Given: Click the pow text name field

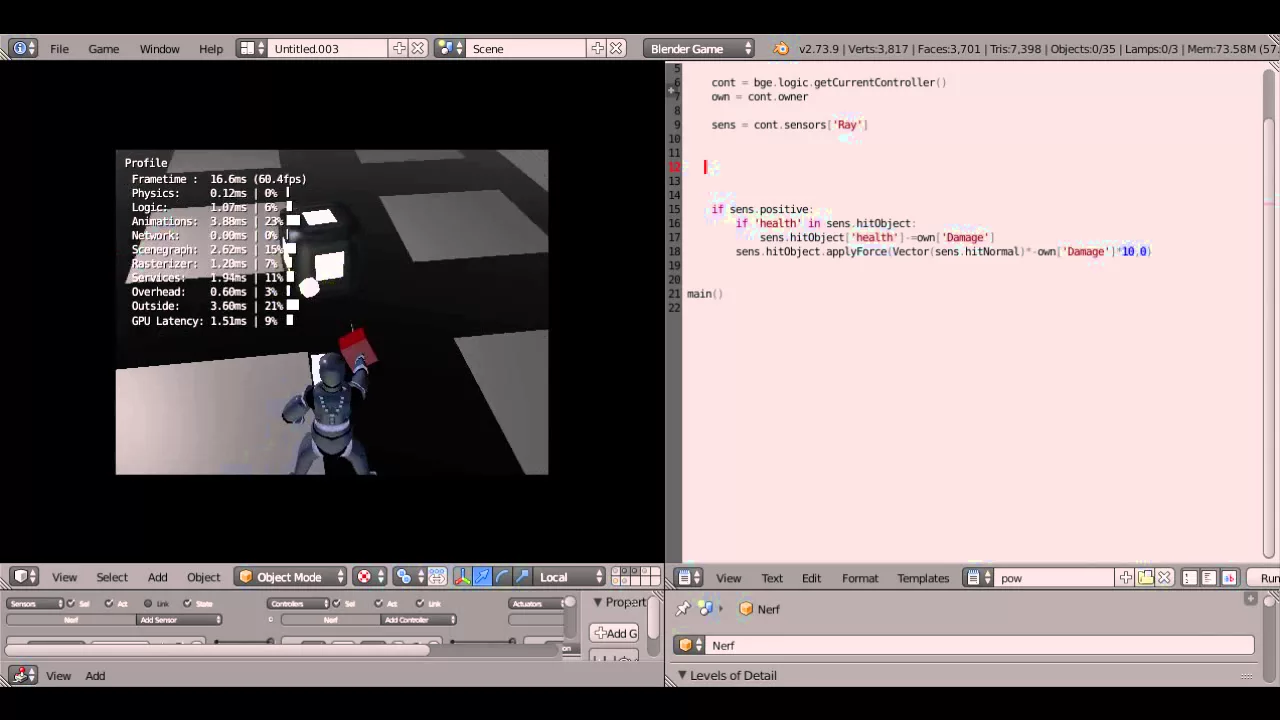Looking at the screenshot, I should [x=1055, y=578].
